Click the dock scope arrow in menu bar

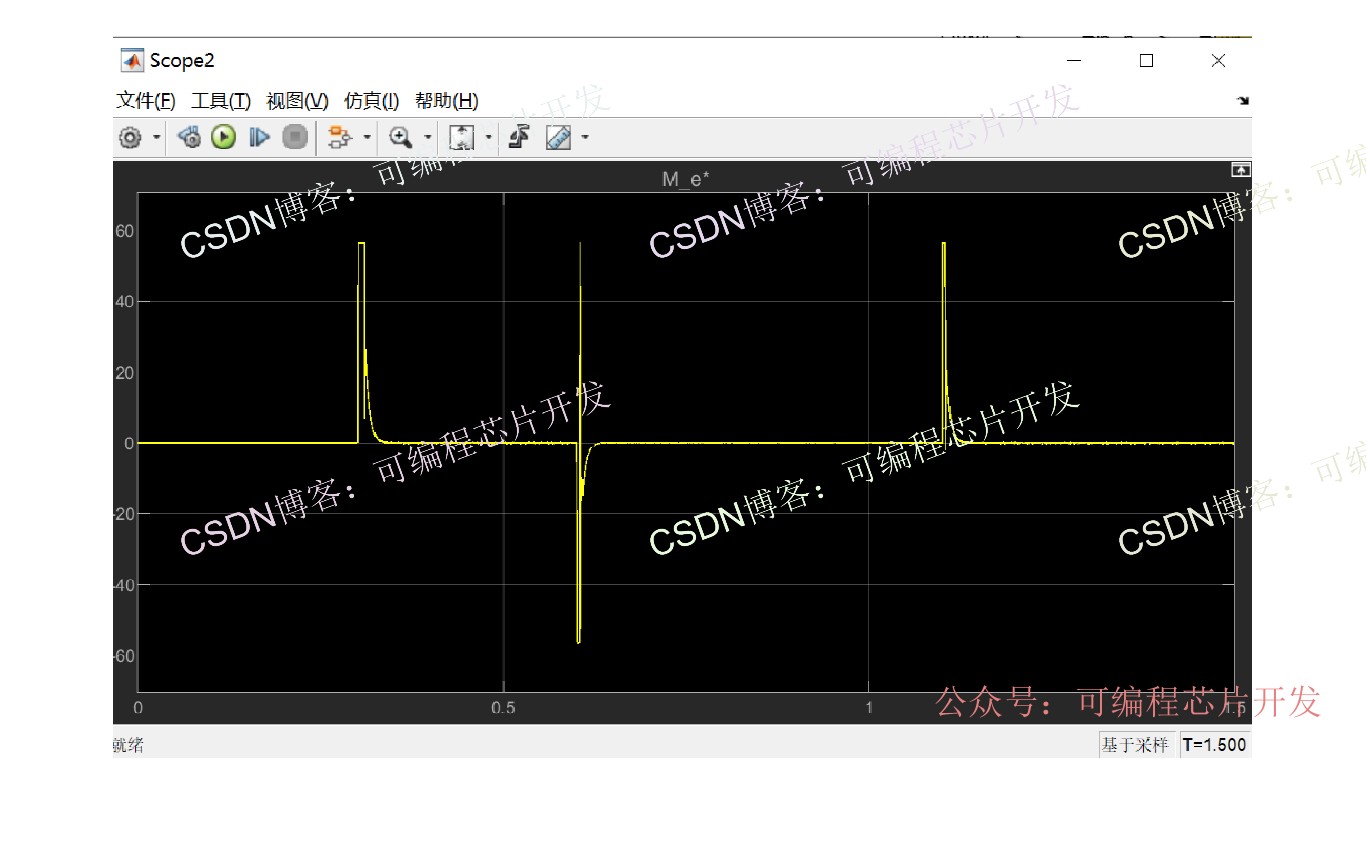[1243, 101]
